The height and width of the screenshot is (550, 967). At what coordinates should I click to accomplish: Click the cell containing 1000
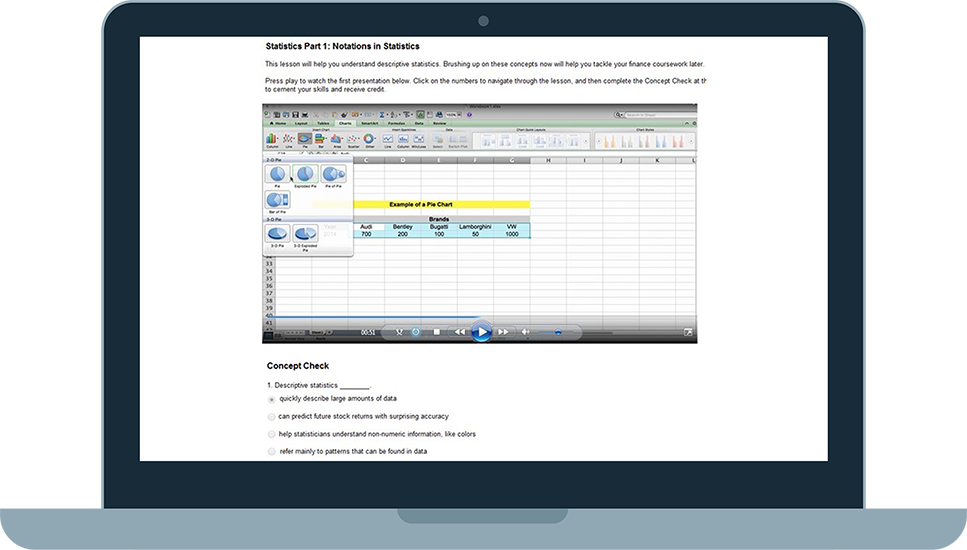[x=512, y=234]
